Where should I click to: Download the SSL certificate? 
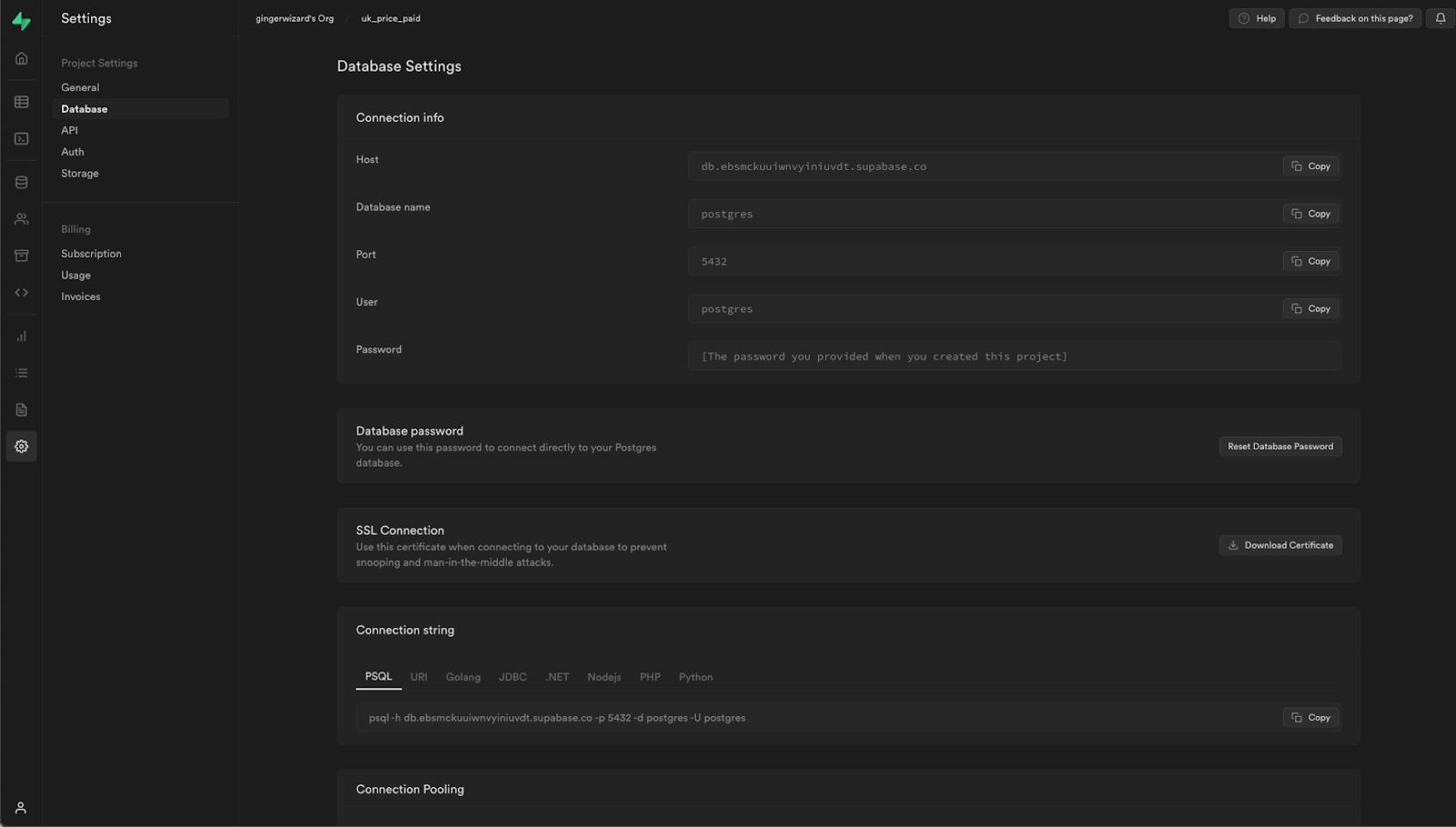[1279, 545]
